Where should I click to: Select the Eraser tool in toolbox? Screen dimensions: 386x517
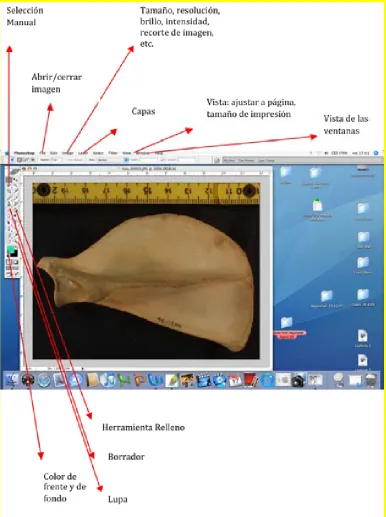tap(9, 210)
